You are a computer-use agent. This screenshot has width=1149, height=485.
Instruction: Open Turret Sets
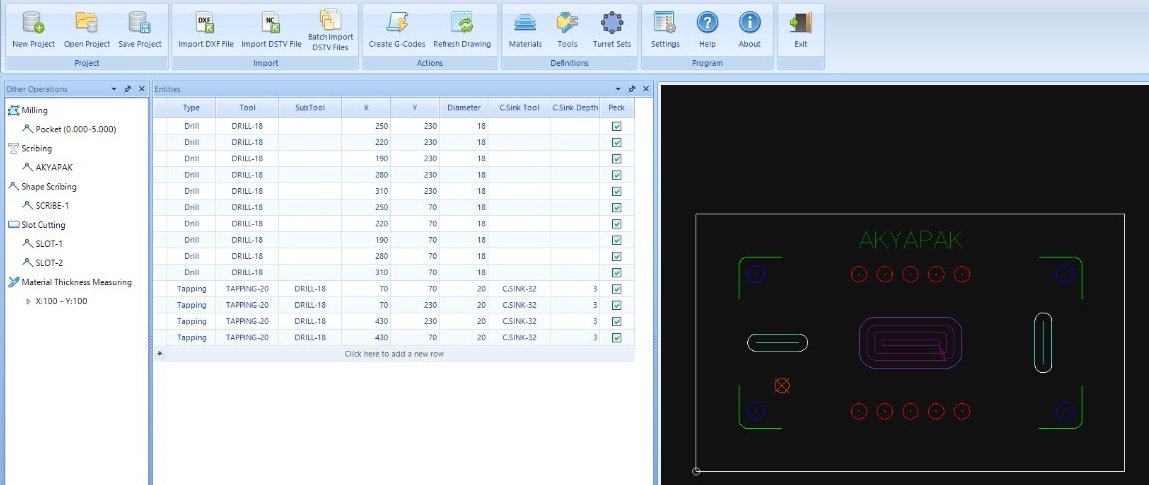point(612,31)
